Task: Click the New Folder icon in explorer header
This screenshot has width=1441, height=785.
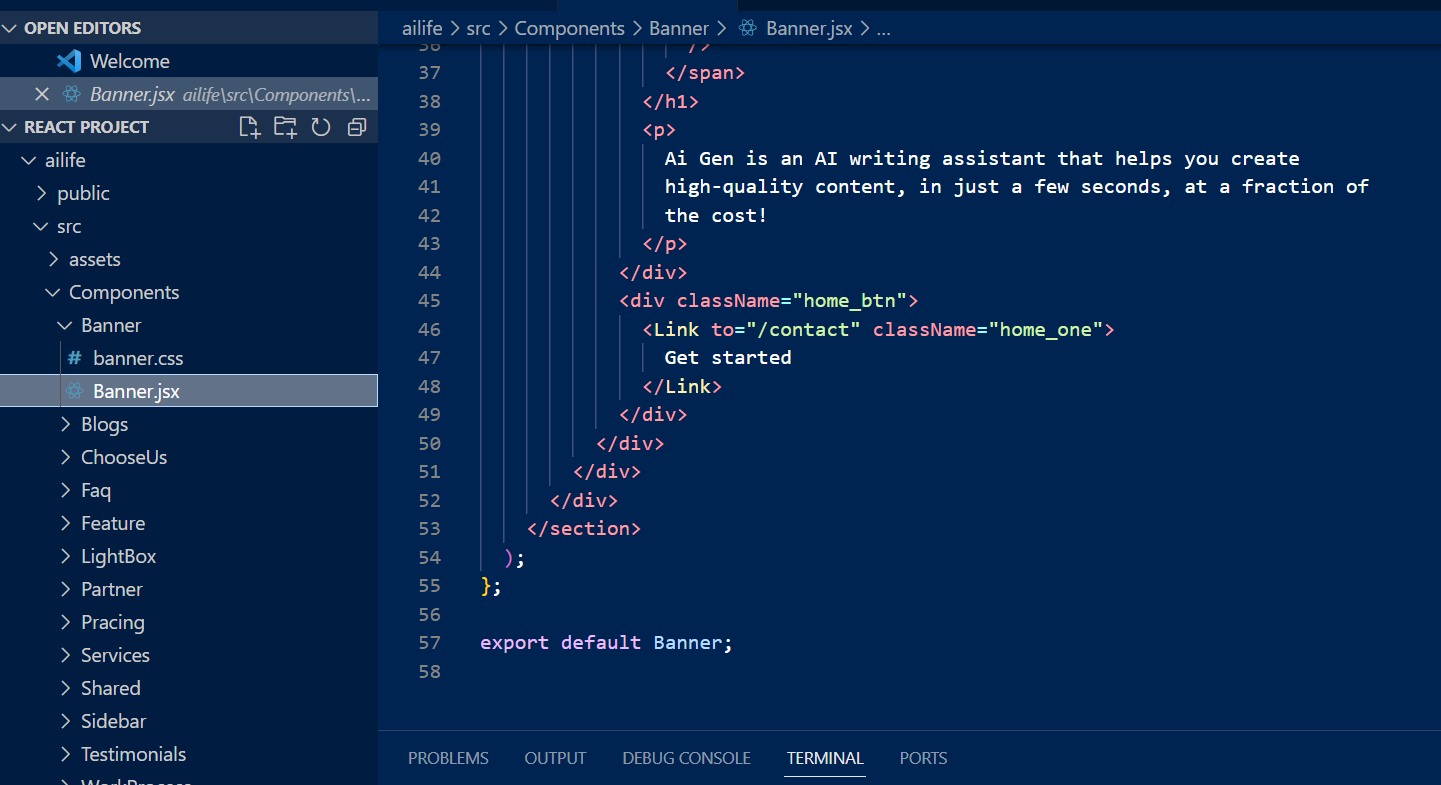Action: [x=285, y=127]
